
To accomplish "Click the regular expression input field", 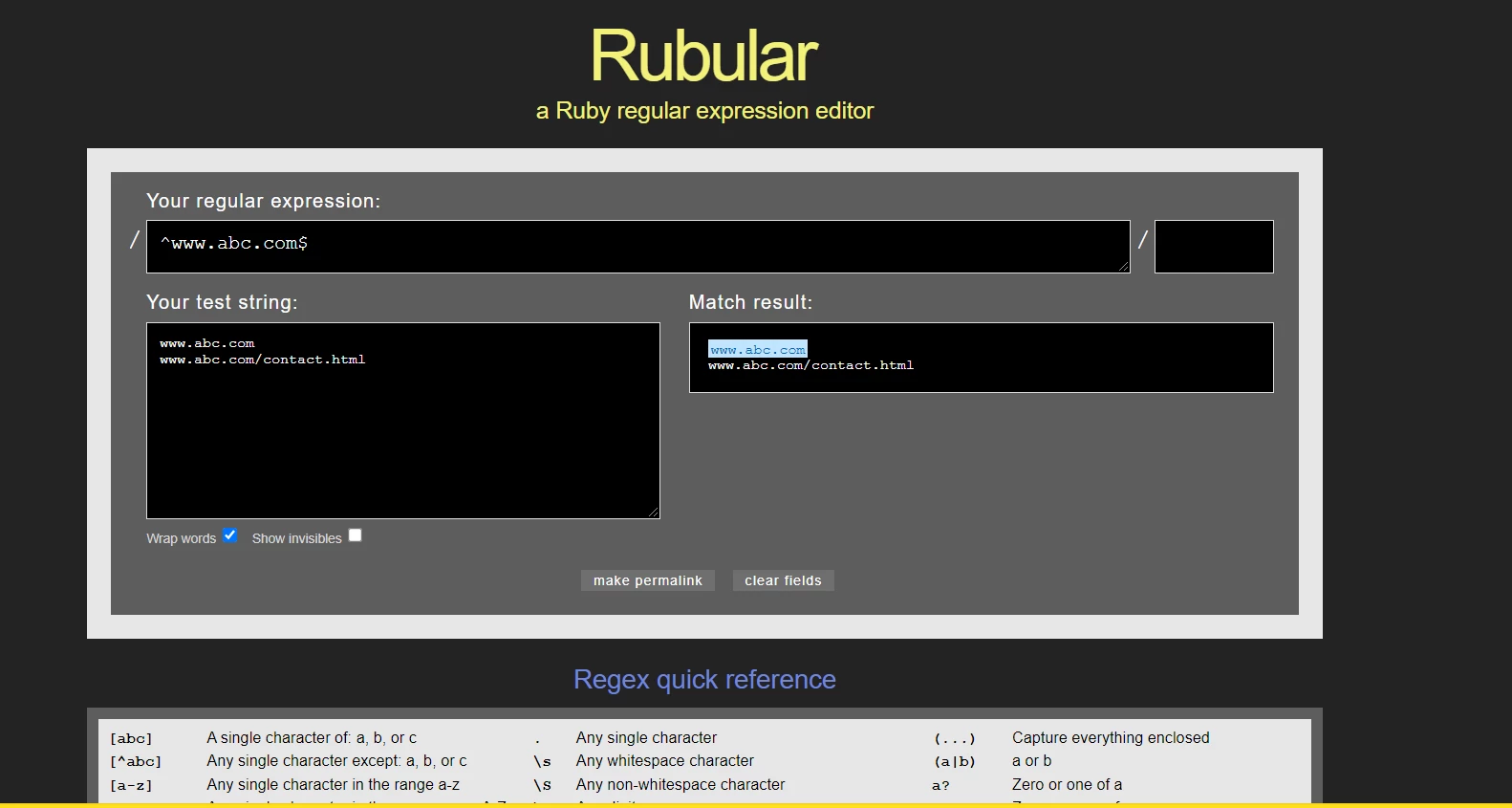I will 637,247.
